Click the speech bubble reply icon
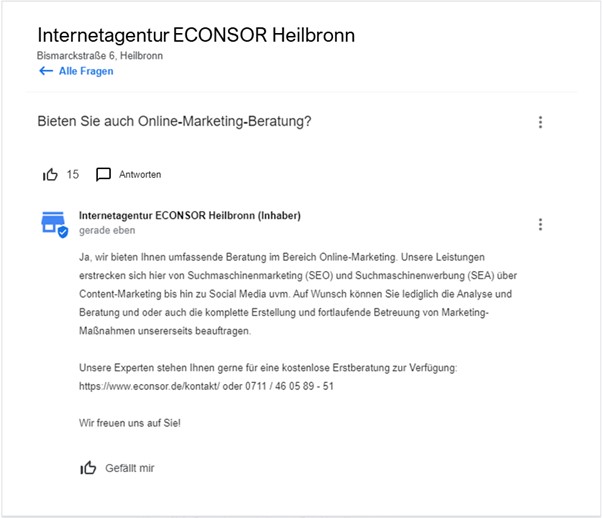 103,174
